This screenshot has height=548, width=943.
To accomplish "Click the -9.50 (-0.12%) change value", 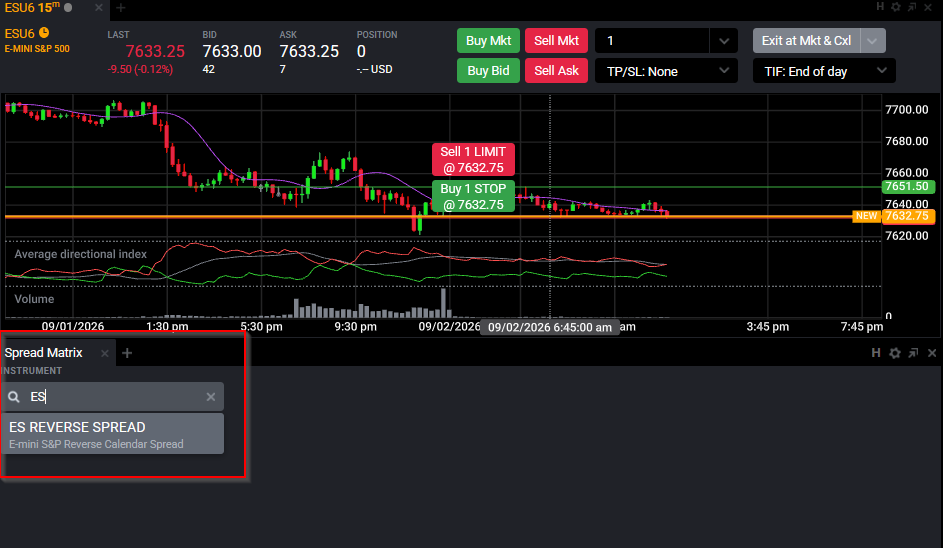I will click(140, 70).
